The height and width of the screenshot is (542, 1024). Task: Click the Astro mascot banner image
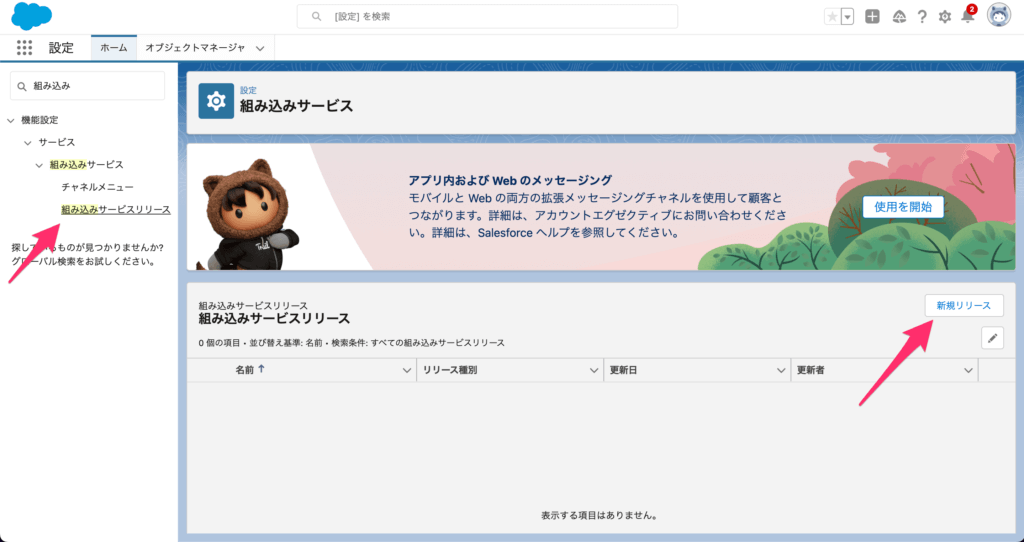click(x=249, y=214)
